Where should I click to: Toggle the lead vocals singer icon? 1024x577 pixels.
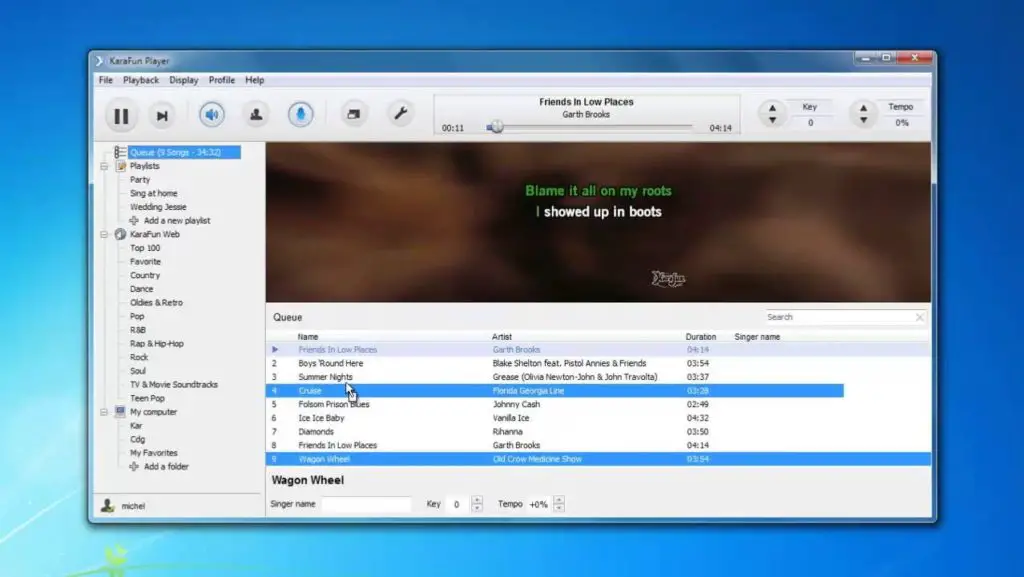coord(256,115)
